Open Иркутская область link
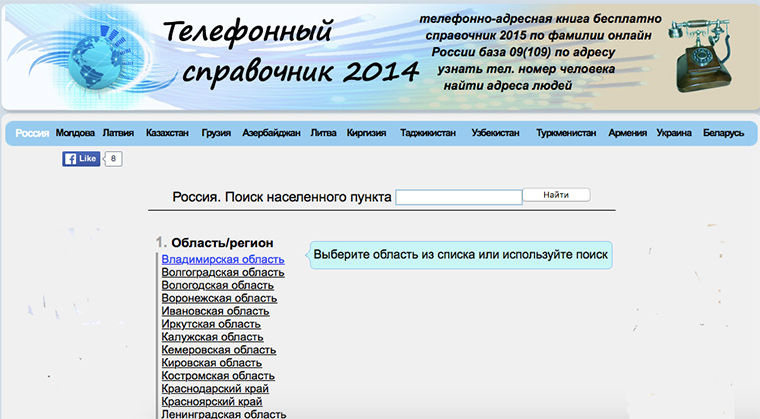760x419 pixels. pyautogui.click(x=211, y=324)
